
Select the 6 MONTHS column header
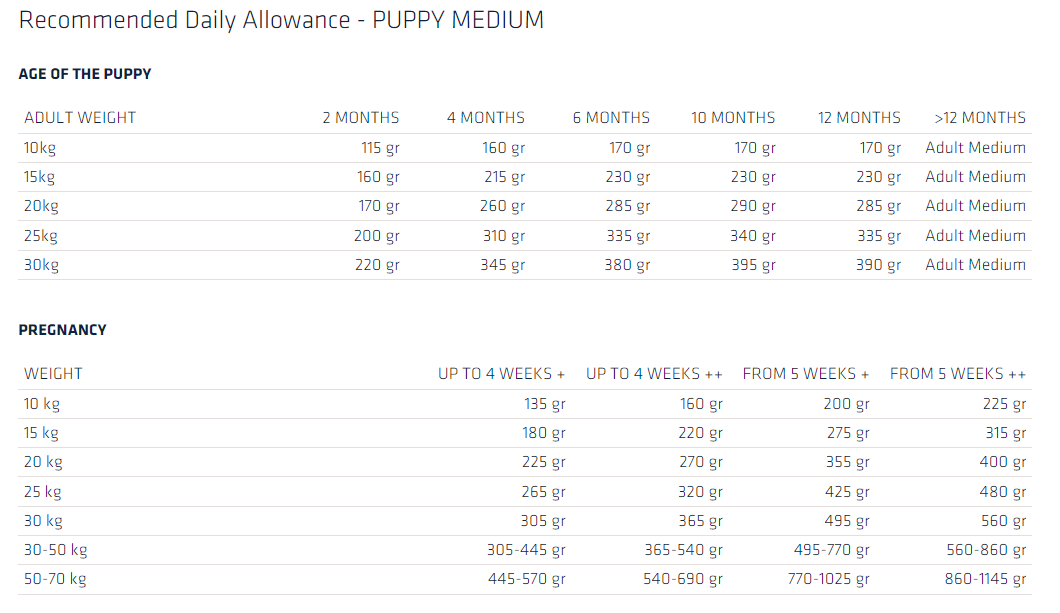point(611,118)
